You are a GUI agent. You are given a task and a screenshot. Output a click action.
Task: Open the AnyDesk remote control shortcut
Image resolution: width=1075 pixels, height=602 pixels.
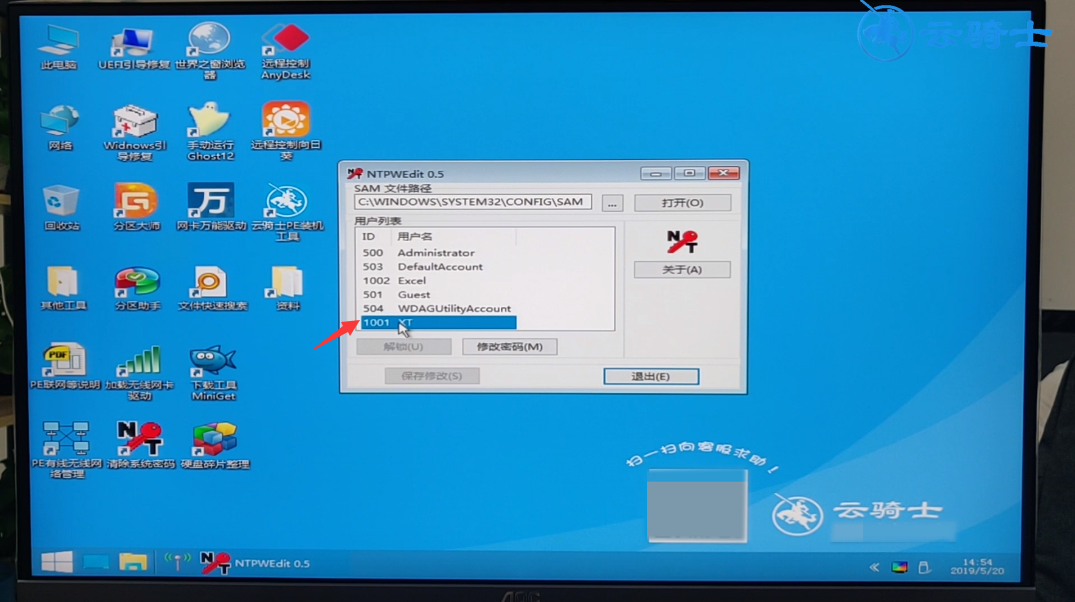click(x=286, y=46)
